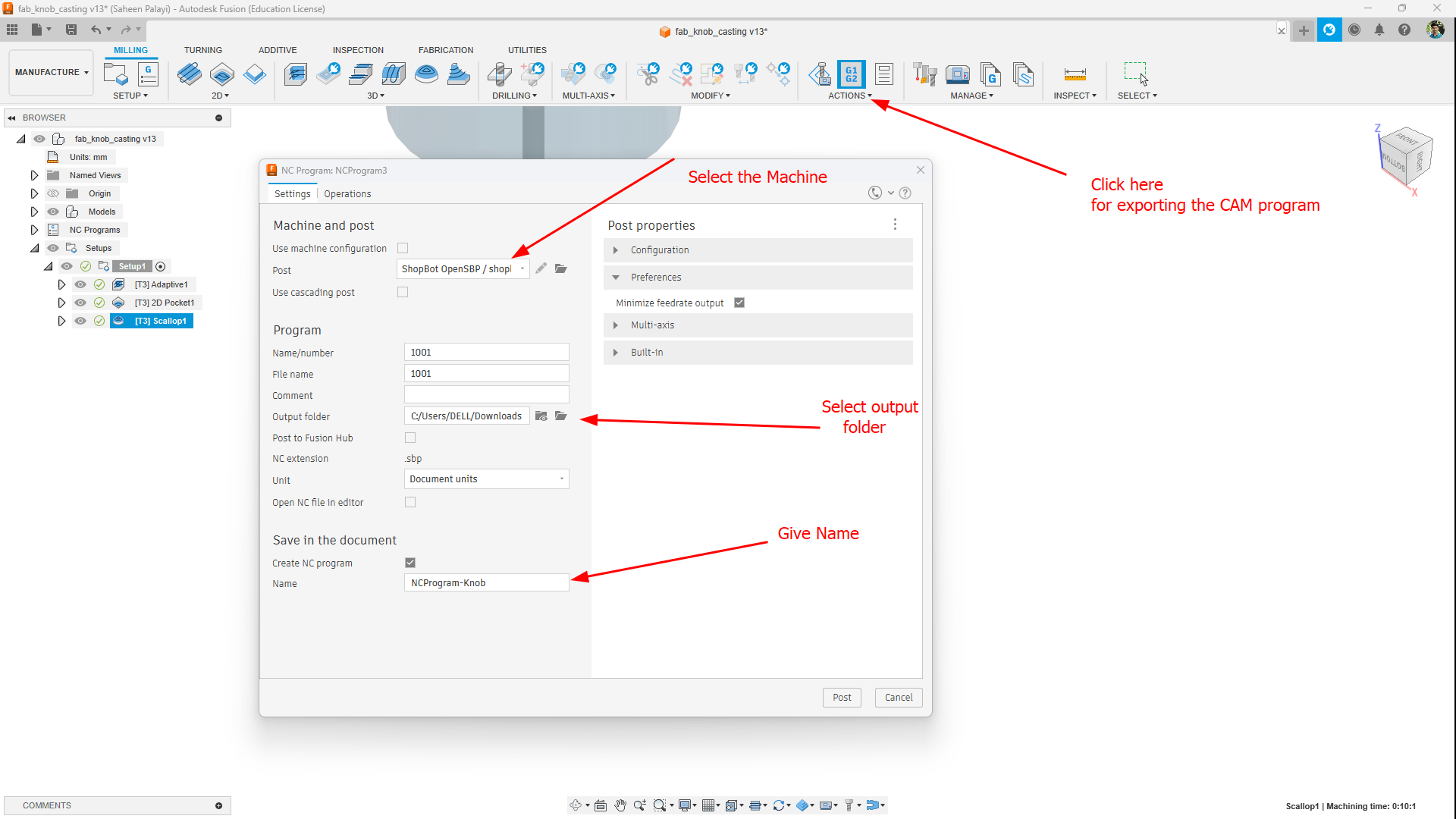Click the Job Status clock icon
1456x819 pixels.
click(1354, 30)
